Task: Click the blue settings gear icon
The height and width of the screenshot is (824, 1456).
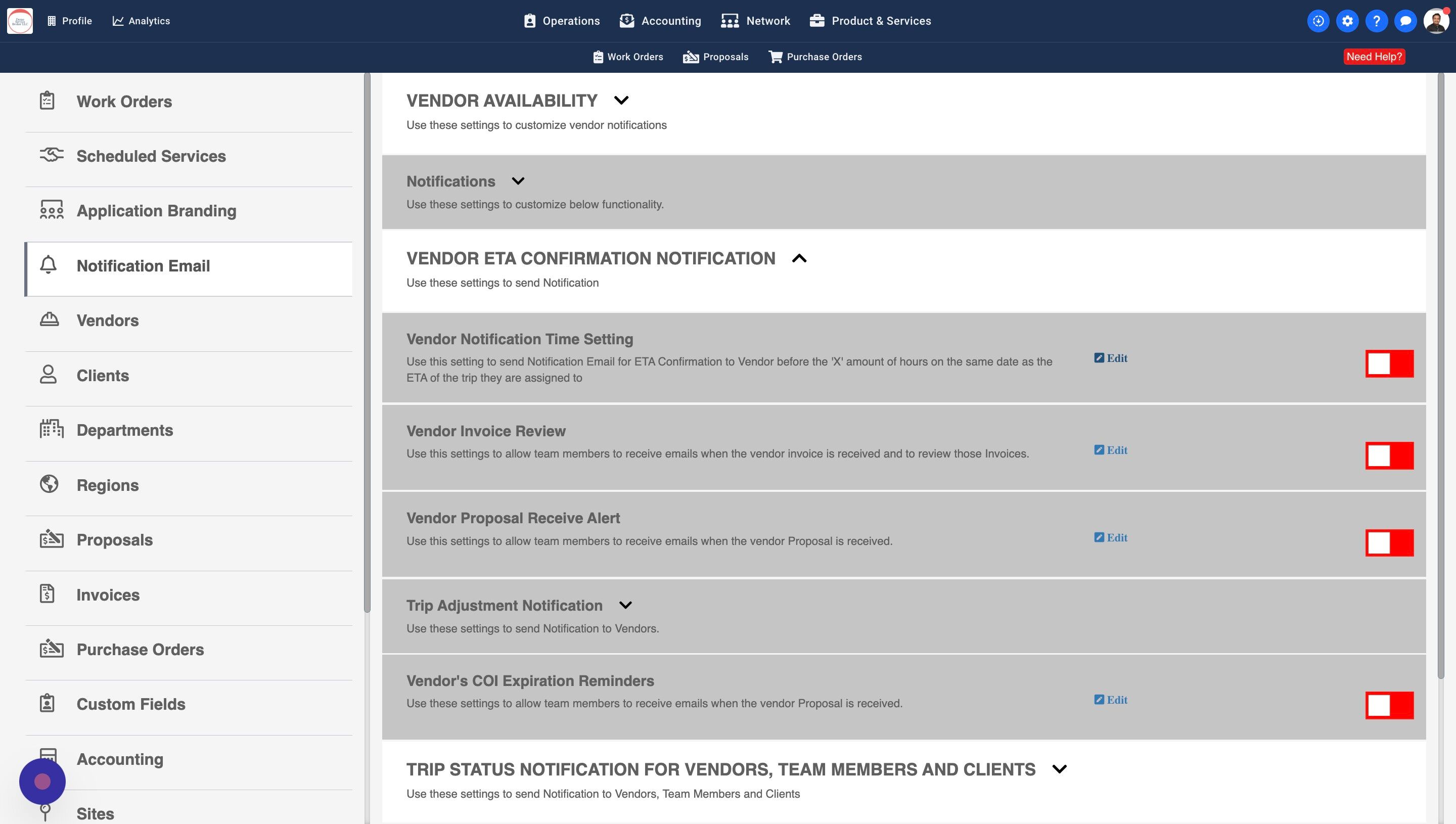Action: pyautogui.click(x=1347, y=21)
